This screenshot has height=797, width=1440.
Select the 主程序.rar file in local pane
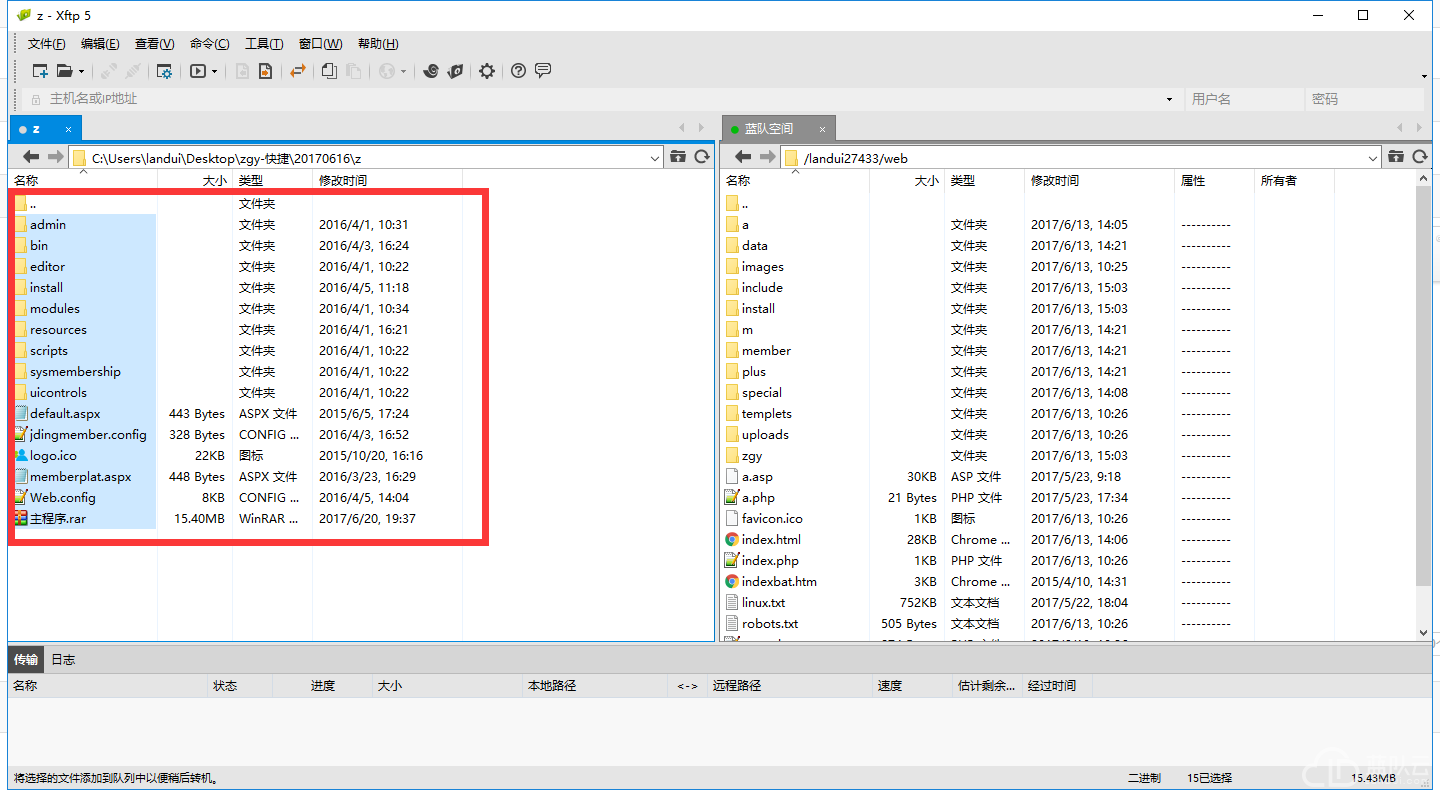pos(58,519)
